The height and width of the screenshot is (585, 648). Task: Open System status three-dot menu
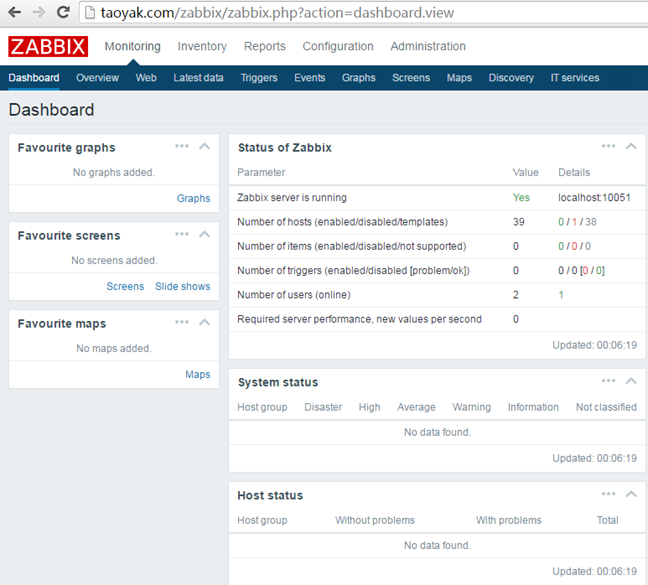point(608,381)
